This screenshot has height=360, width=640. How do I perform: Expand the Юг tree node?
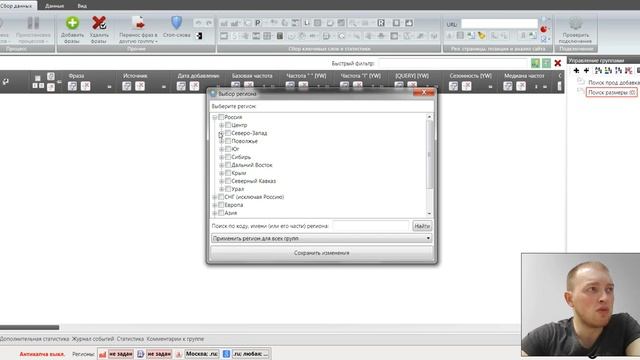tap(222, 149)
